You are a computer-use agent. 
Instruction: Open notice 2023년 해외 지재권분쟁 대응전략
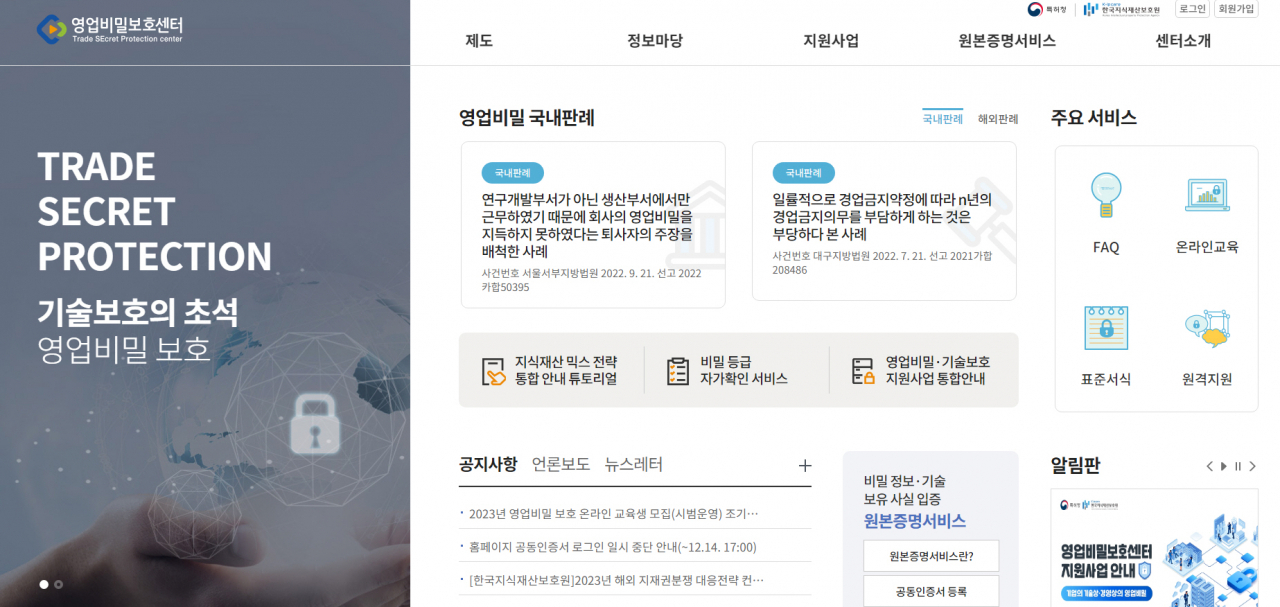click(x=616, y=580)
